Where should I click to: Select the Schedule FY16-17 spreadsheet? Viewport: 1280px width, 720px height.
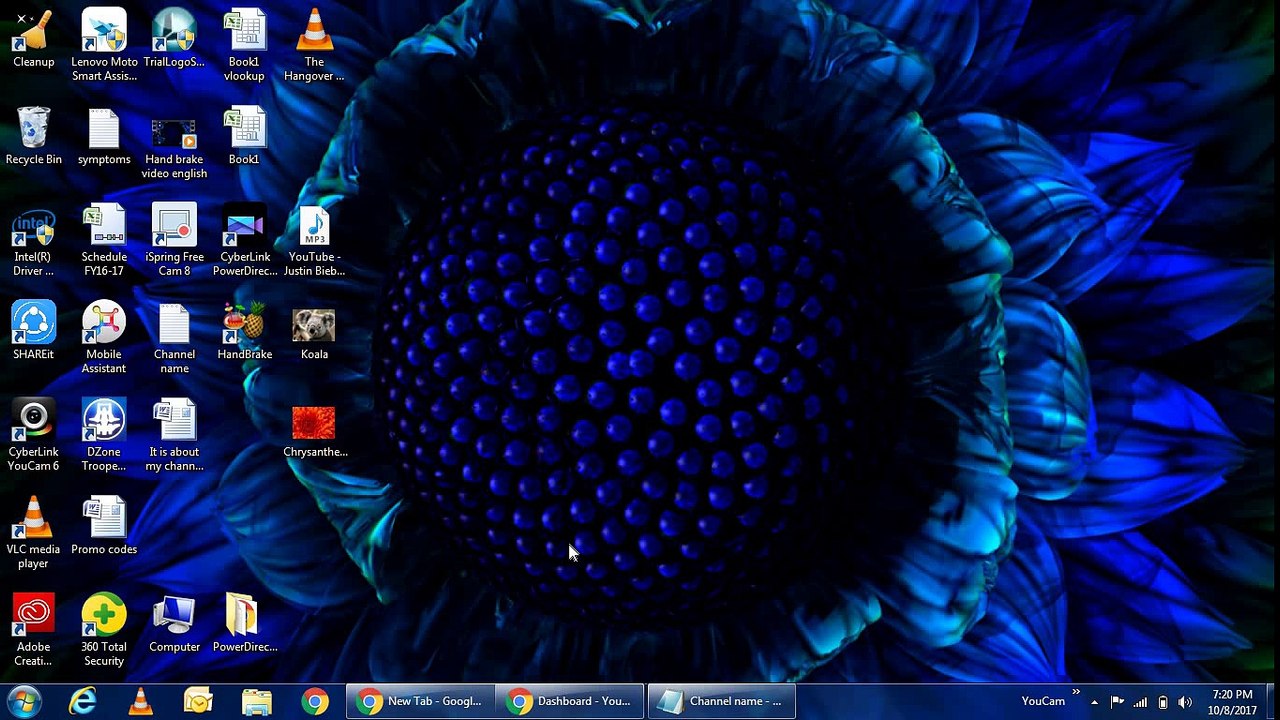[x=104, y=240]
